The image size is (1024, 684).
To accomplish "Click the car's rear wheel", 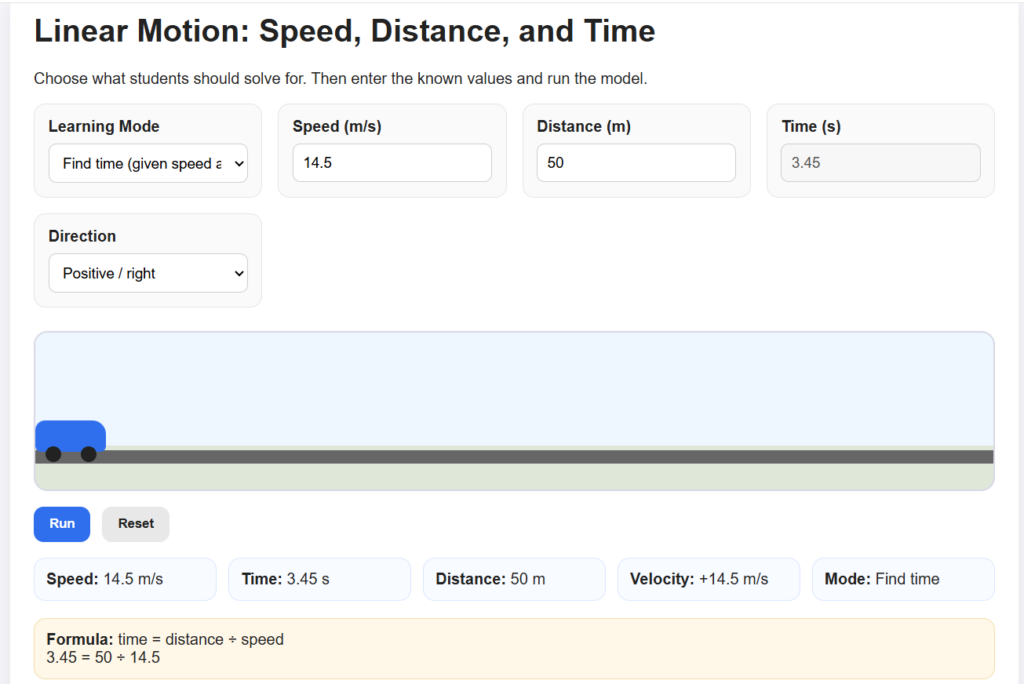I will coord(53,455).
